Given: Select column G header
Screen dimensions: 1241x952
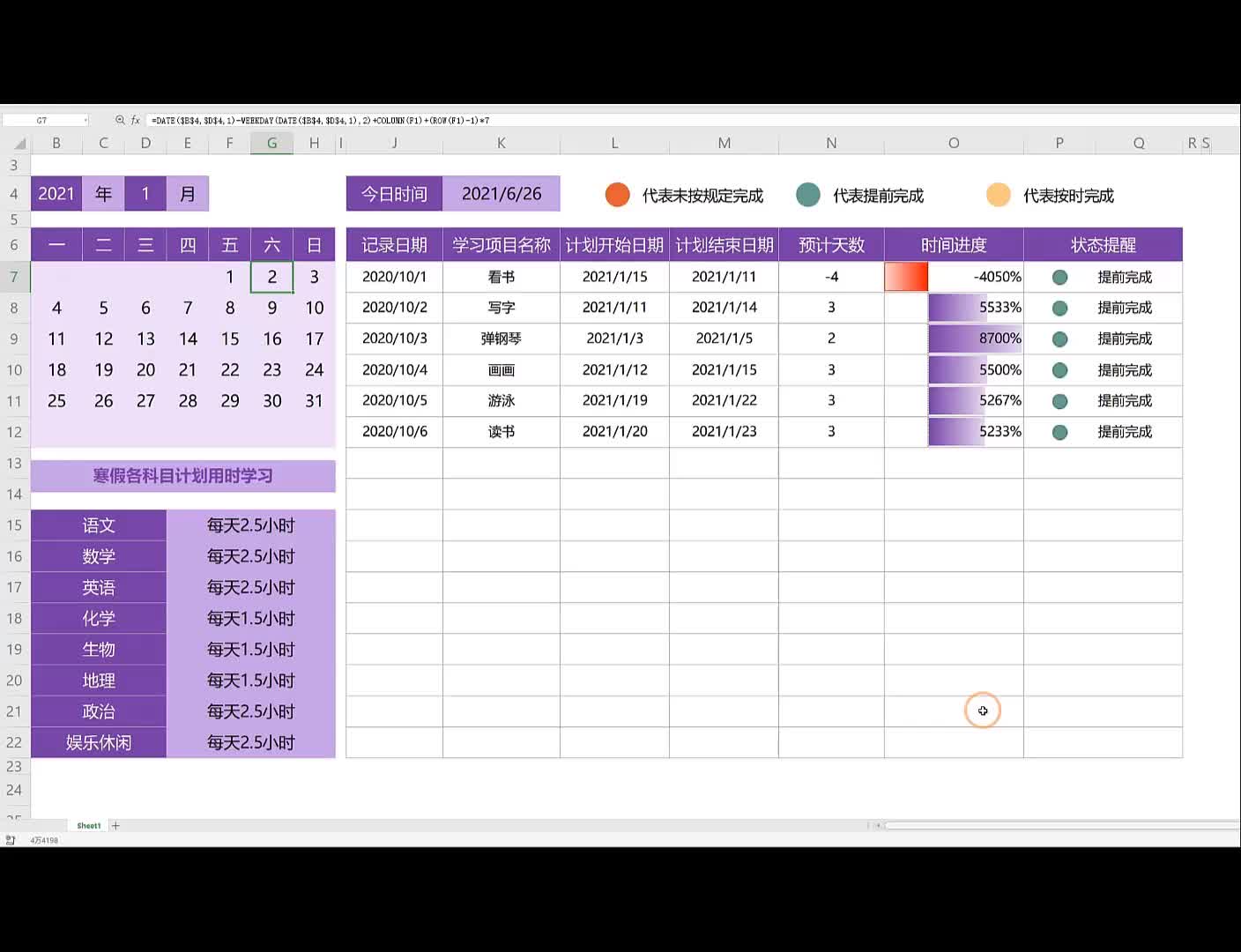Looking at the screenshot, I should tap(271, 143).
